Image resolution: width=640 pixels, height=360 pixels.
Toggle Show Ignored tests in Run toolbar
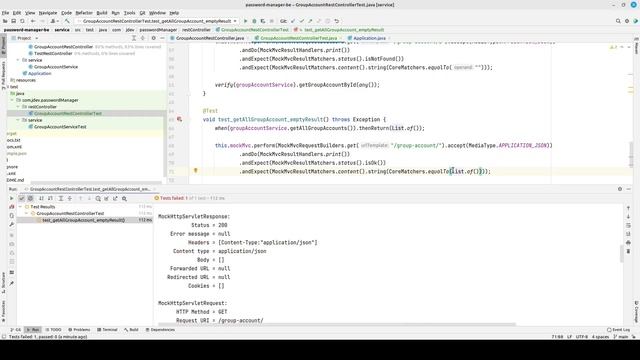[x=30, y=198]
